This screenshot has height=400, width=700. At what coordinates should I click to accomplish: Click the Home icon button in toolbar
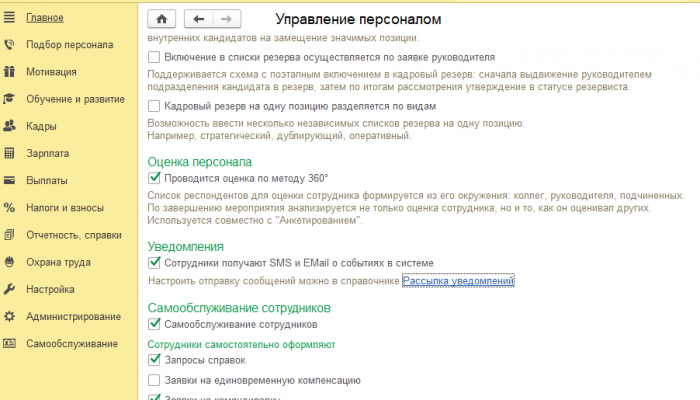coord(161,19)
